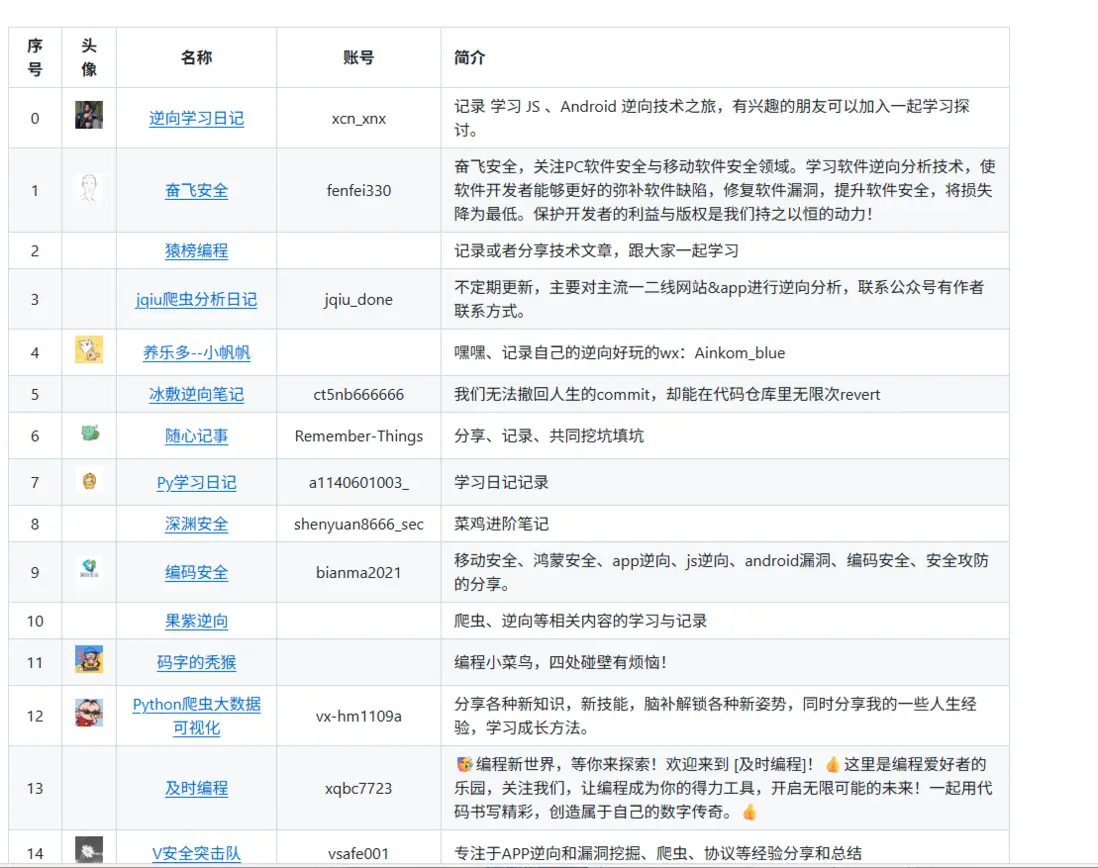Open the 编码安全 link

click(196, 573)
